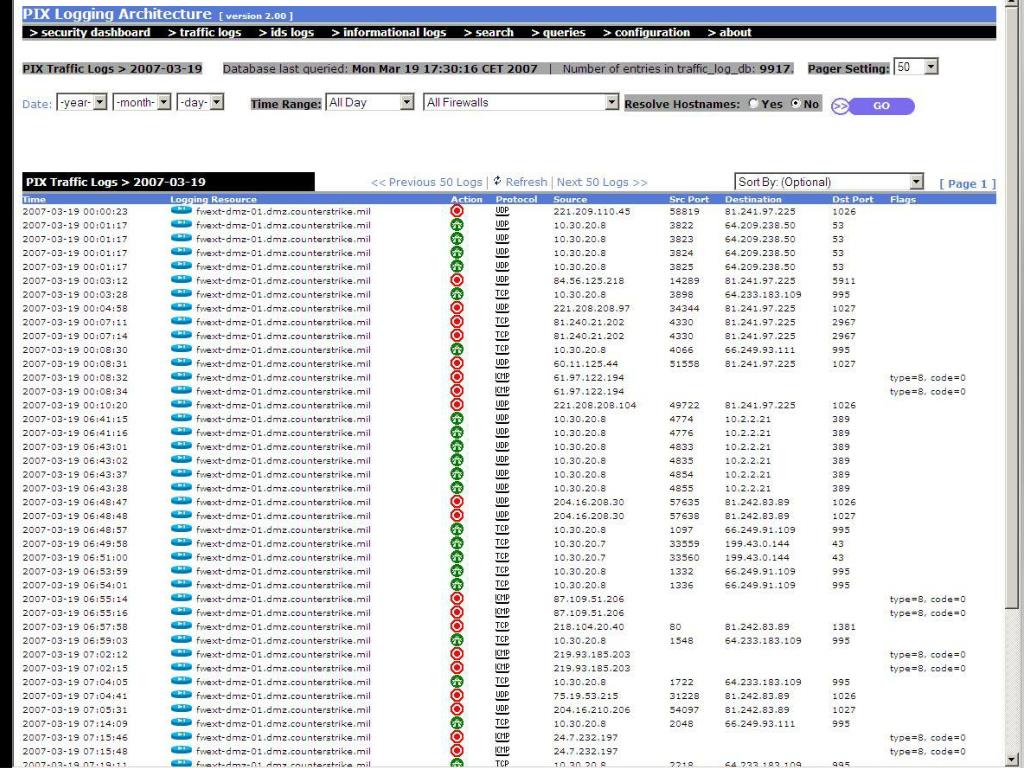
Task: Click the Logging Resource column header
Action: [x=214, y=199]
